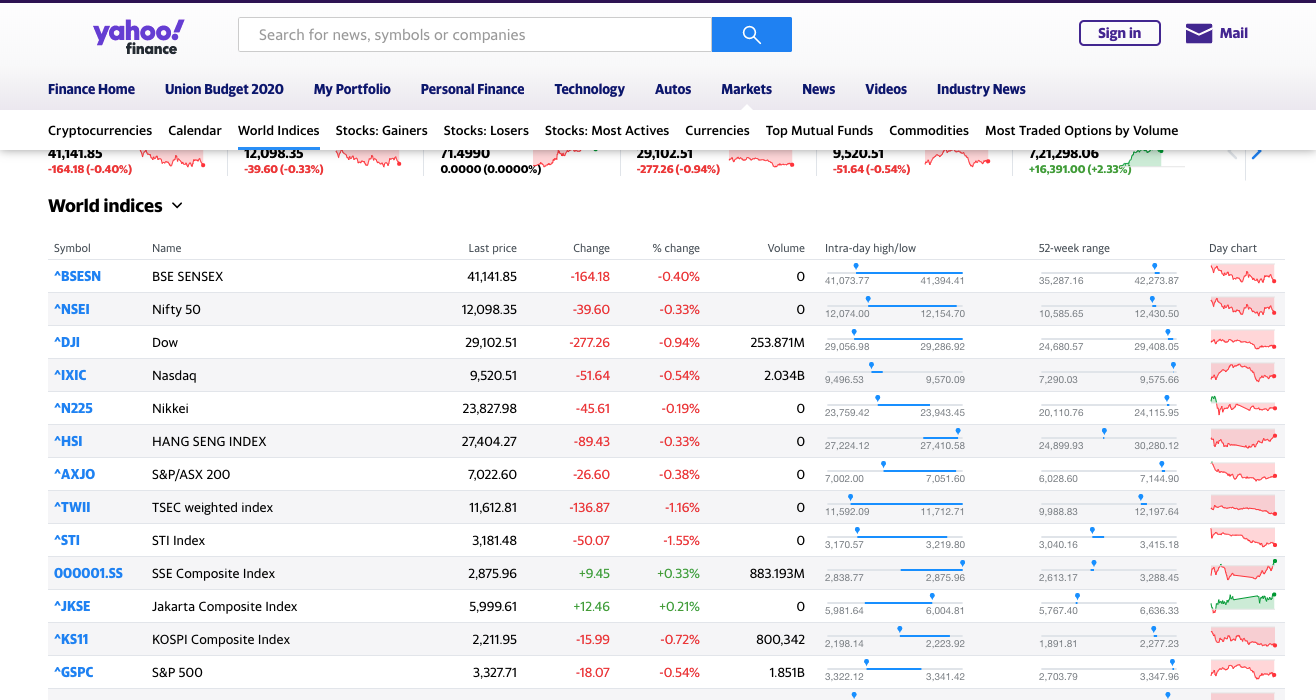Switch to the Currencies tab
The image size is (1316, 700).
(717, 130)
